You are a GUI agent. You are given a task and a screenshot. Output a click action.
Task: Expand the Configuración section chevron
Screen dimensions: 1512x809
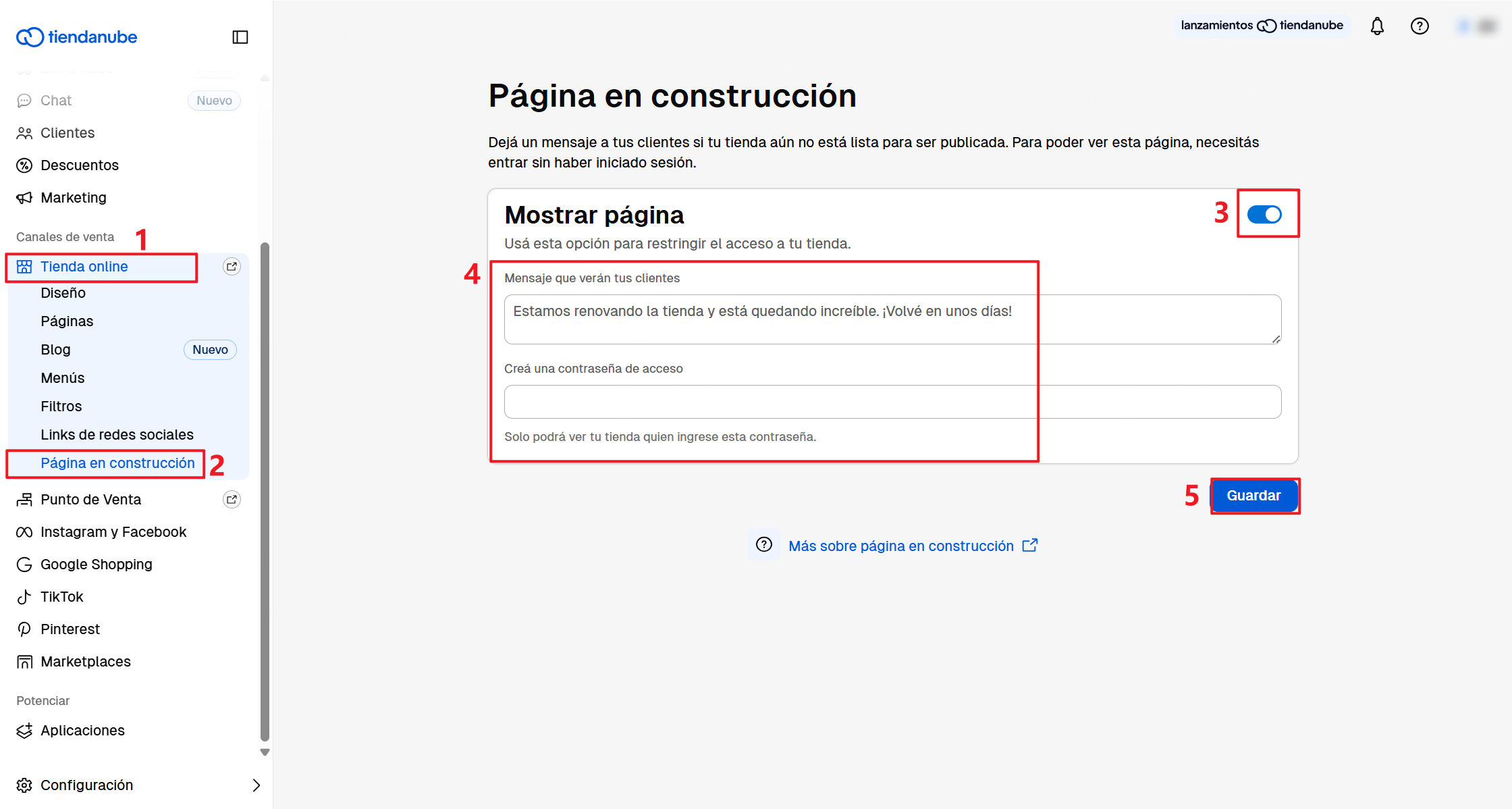(256, 785)
